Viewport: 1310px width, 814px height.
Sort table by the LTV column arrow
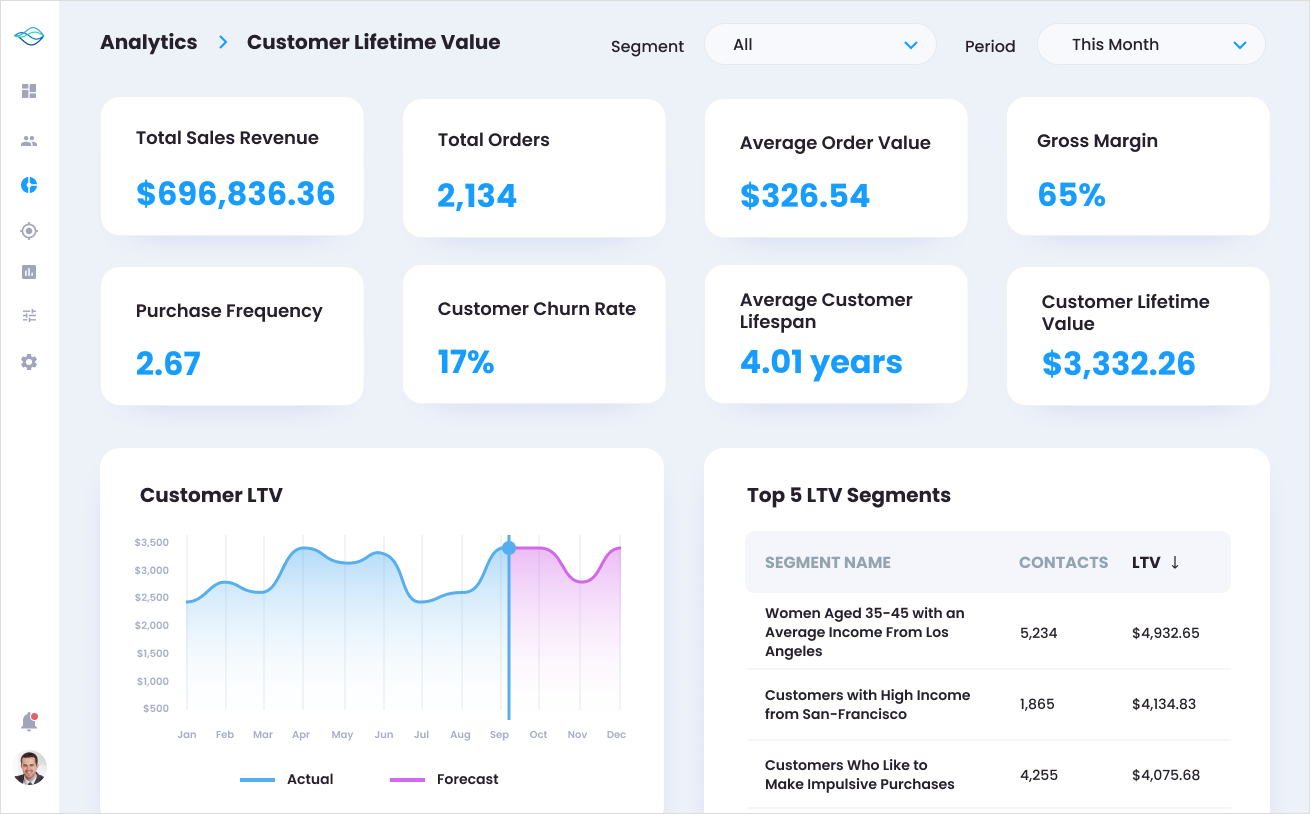pyautogui.click(x=1175, y=562)
